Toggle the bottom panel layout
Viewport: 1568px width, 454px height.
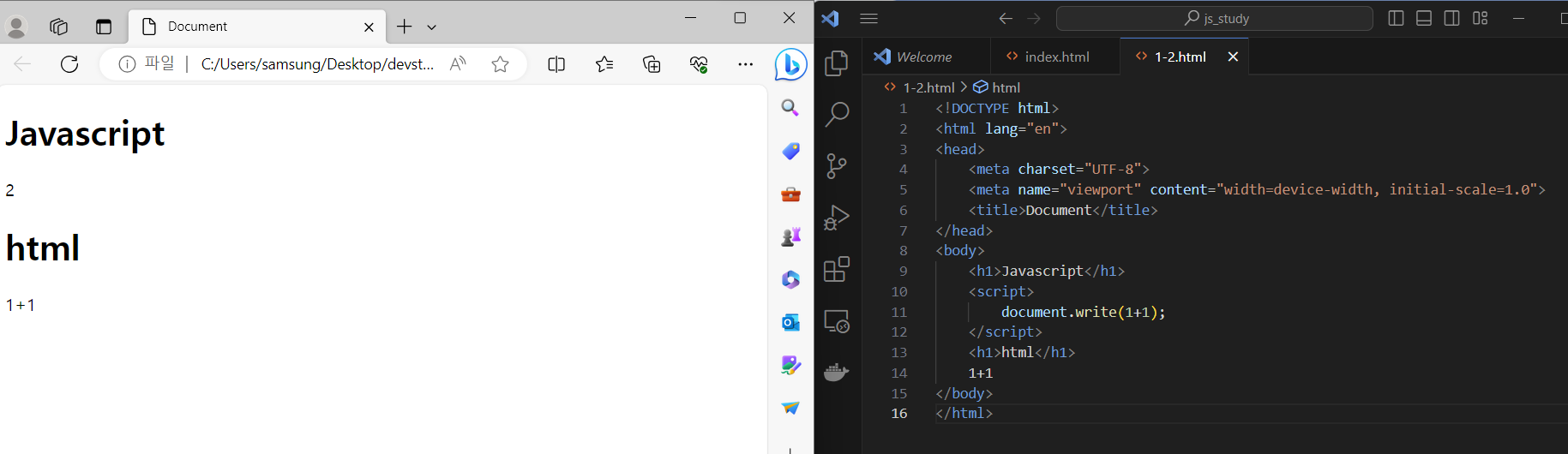1424,18
